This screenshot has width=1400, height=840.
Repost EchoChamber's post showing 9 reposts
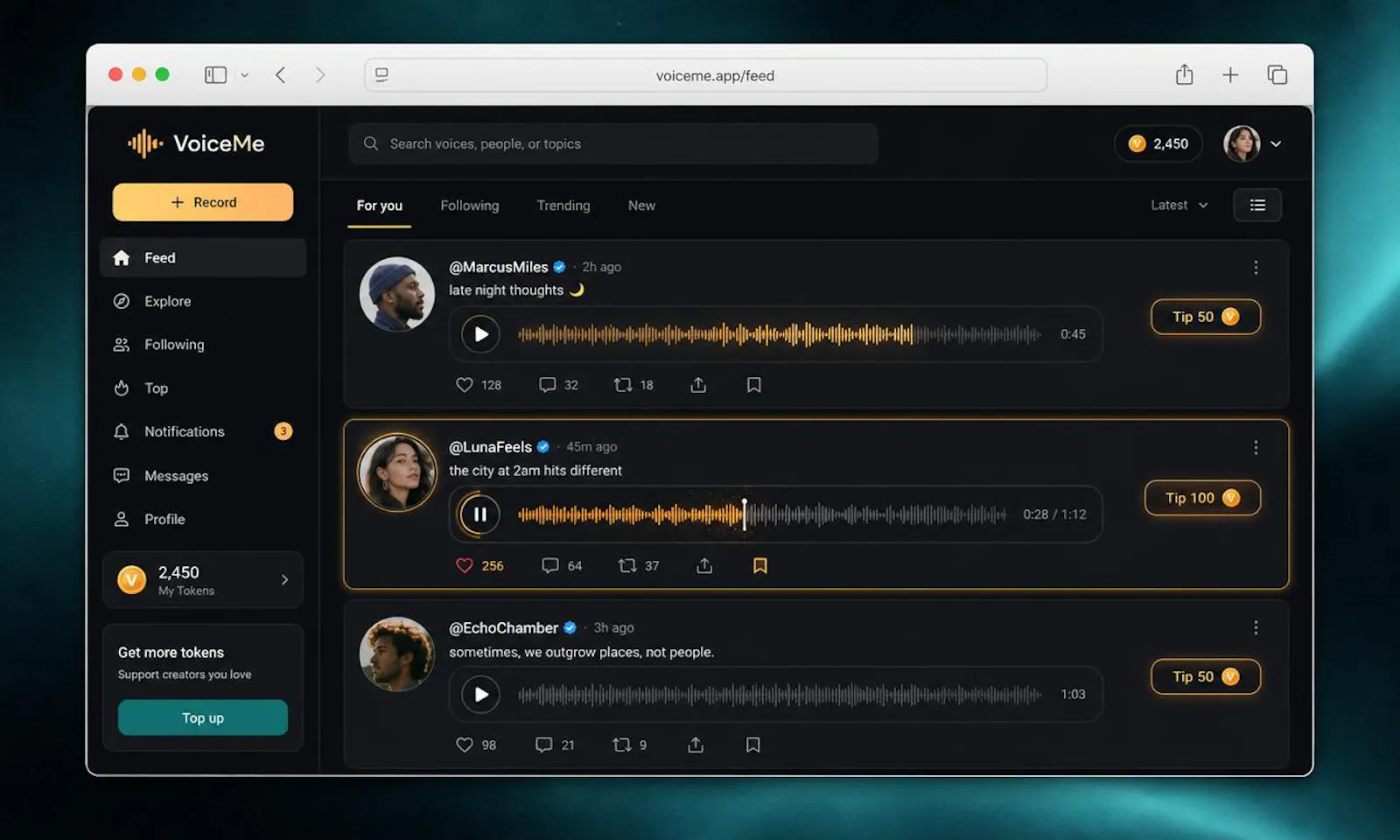click(x=621, y=745)
